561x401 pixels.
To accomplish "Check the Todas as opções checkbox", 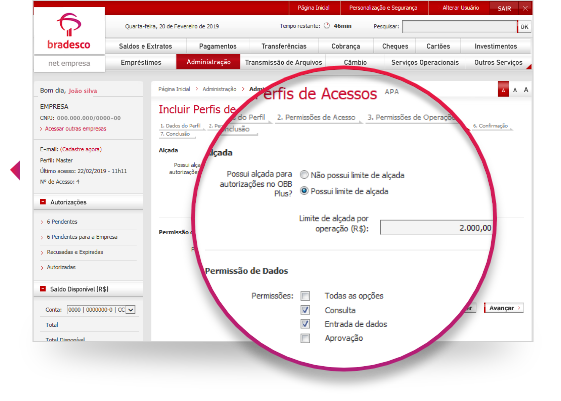I will 305,296.
